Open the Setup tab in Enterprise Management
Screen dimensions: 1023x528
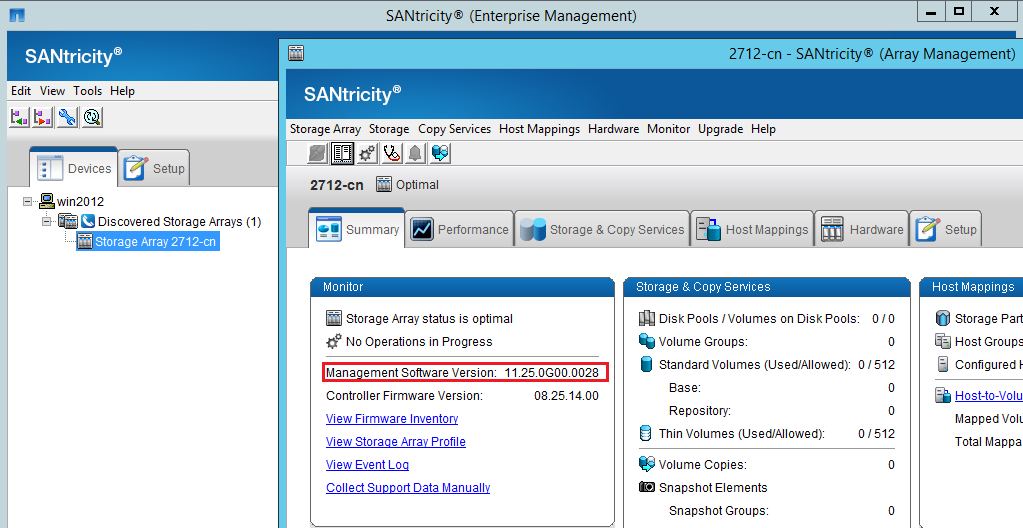click(x=155, y=169)
